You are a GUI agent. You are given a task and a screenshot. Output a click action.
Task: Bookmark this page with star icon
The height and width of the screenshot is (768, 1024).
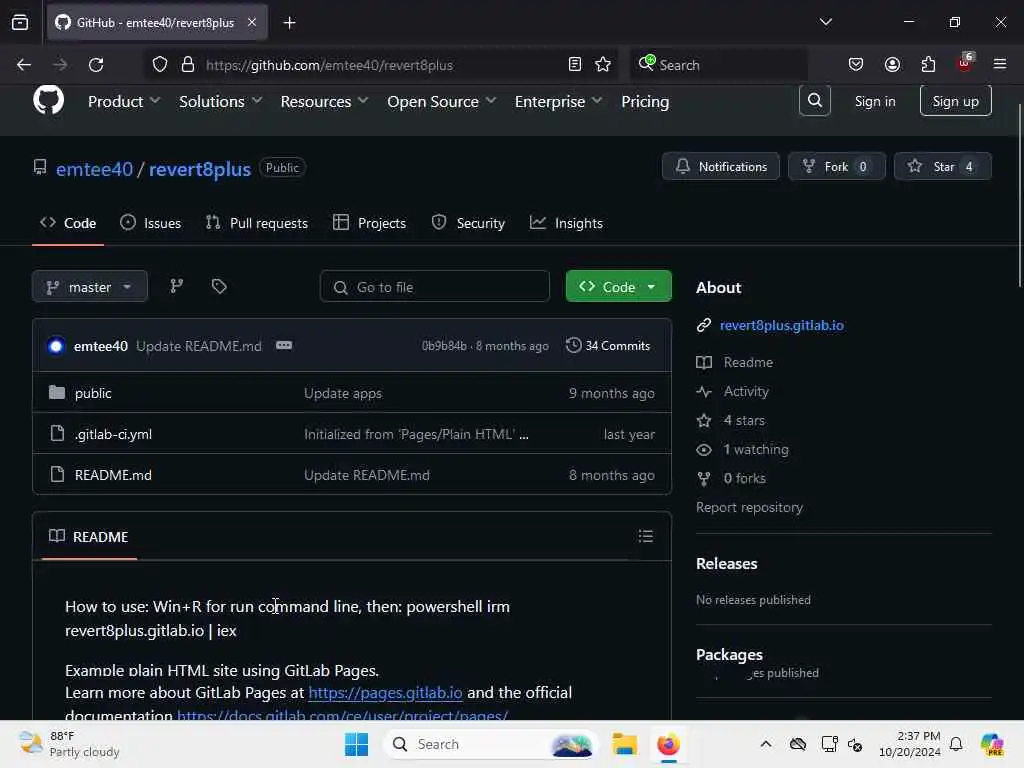pos(603,65)
